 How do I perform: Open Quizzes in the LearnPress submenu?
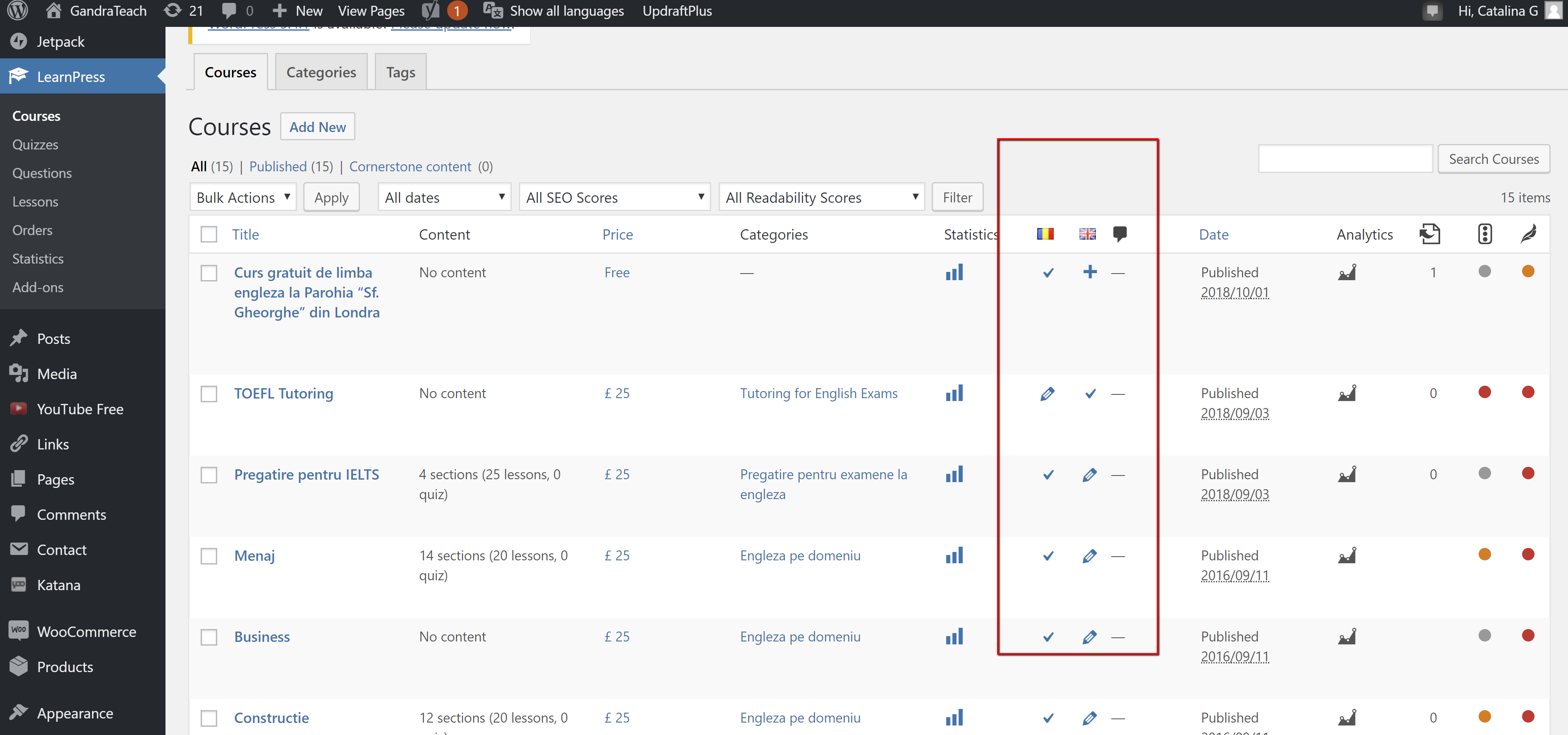(35, 144)
